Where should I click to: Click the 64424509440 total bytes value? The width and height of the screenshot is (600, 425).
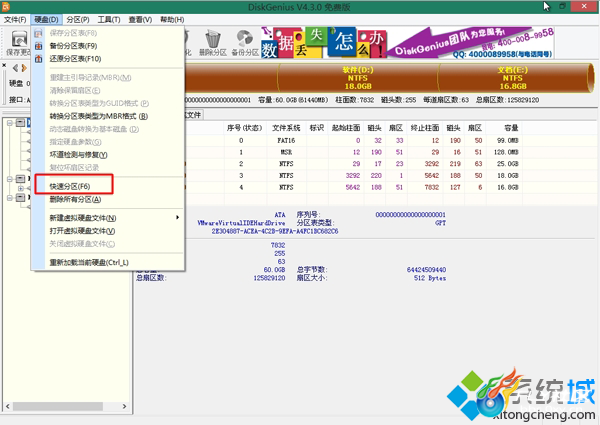point(426,270)
